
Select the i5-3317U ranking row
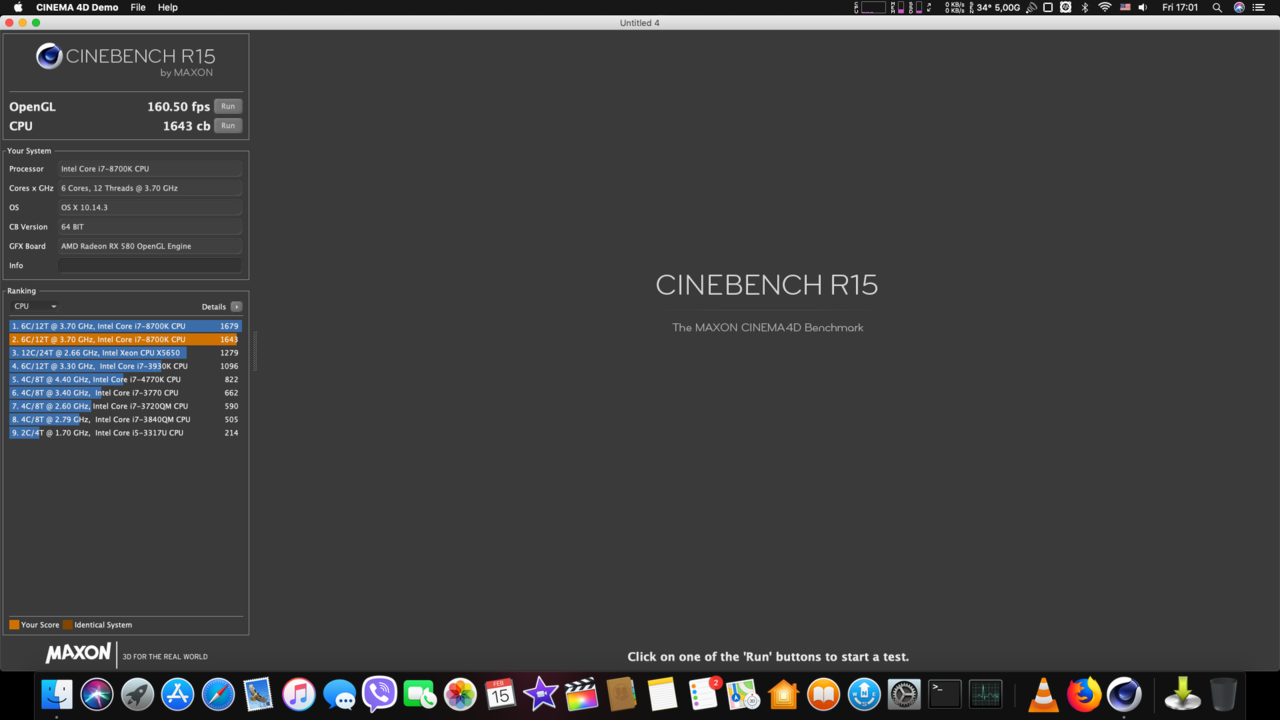click(x=126, y=433)
